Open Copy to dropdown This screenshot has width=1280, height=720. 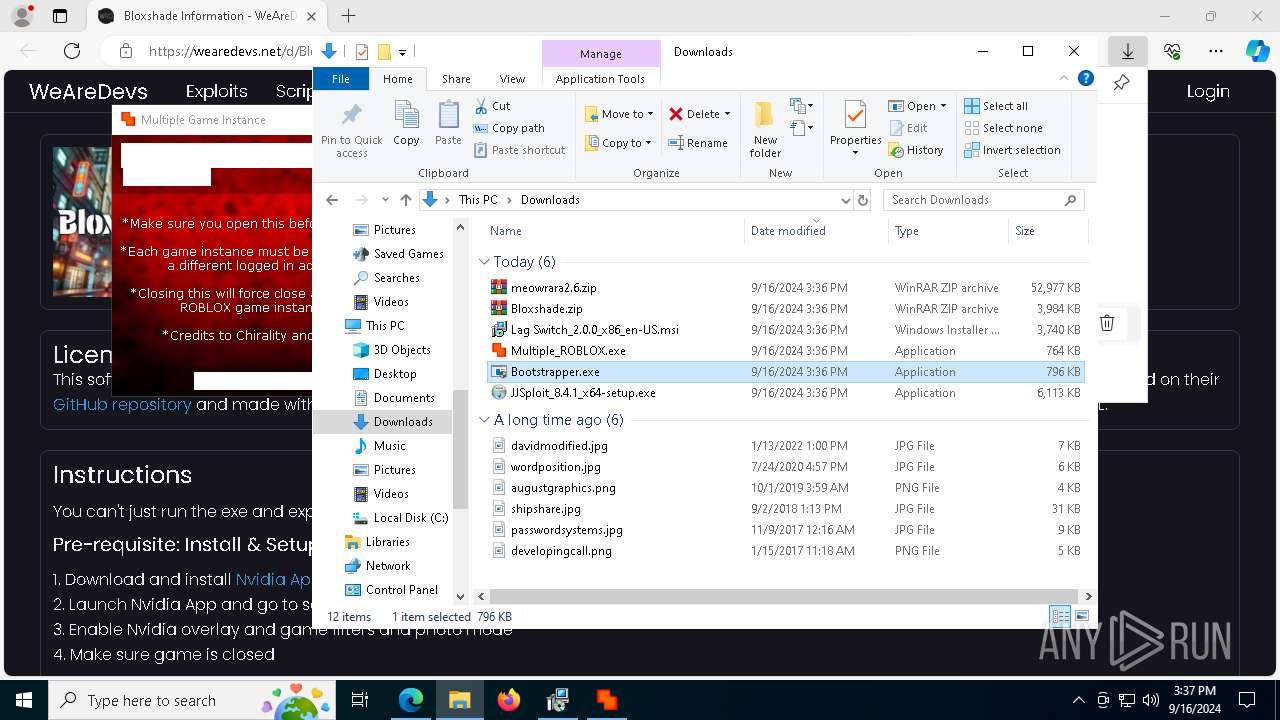coord(618,143)
